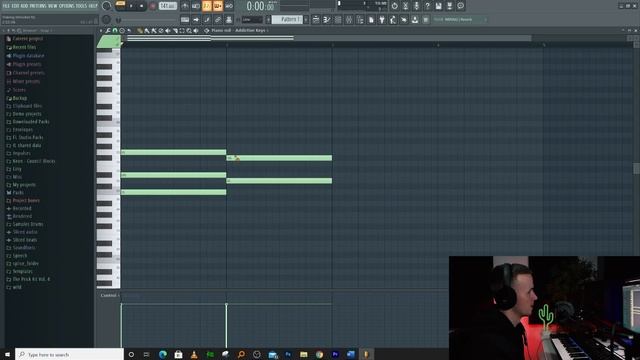Viewport: 640px width, 360px height.
Task: Open the piano roll stamp tool icon
Action: click(x=122, y=31)
